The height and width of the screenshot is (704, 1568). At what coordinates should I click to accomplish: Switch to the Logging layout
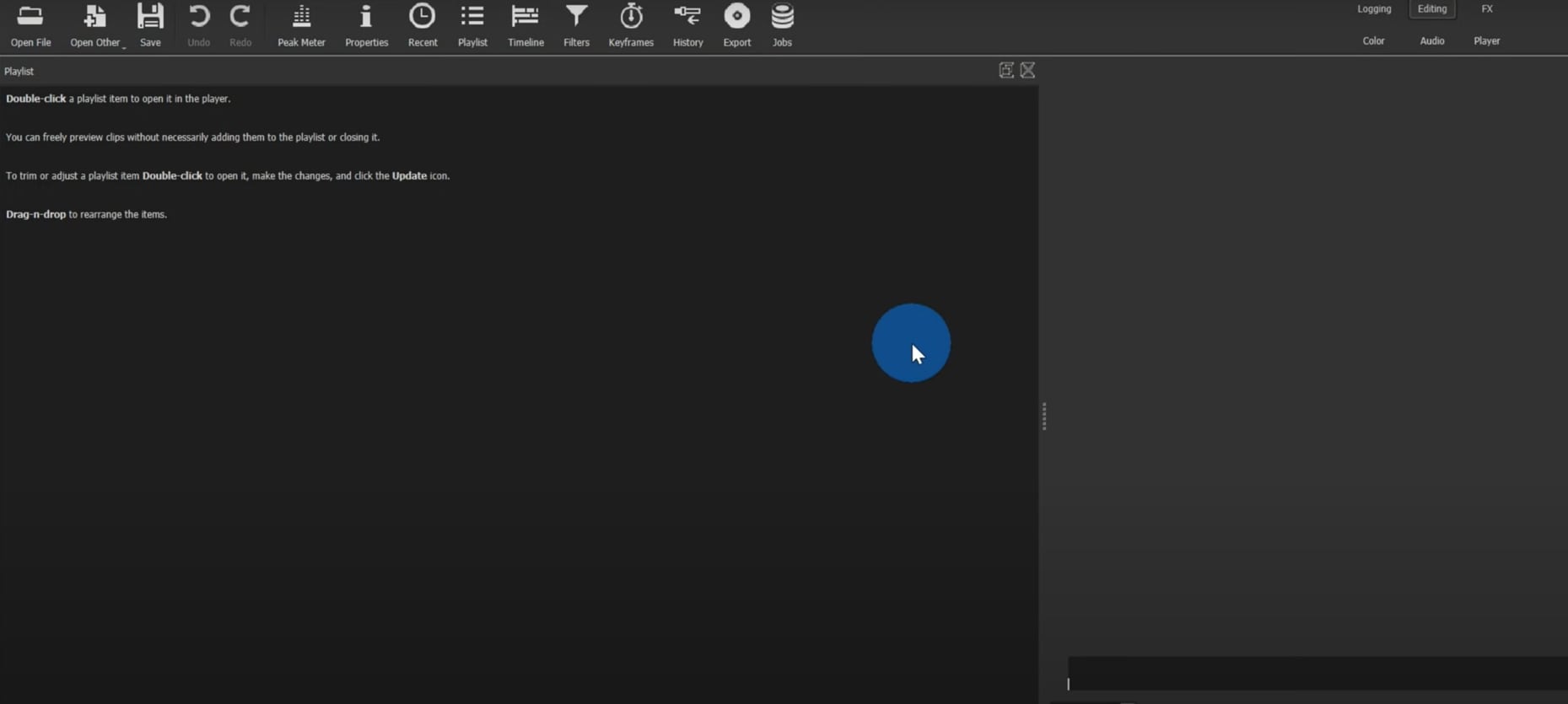pos(1374,9)
